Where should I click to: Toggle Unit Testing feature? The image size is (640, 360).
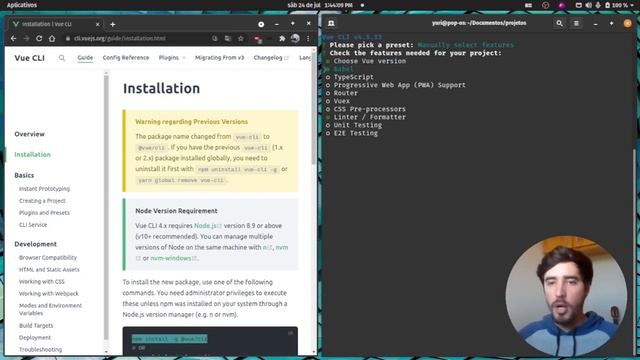pos(354,125)
